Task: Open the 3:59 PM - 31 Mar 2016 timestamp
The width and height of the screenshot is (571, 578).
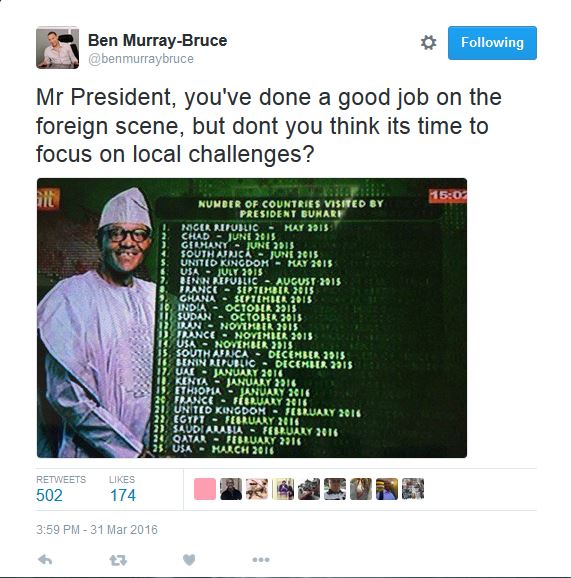Action: coord(97,530)
